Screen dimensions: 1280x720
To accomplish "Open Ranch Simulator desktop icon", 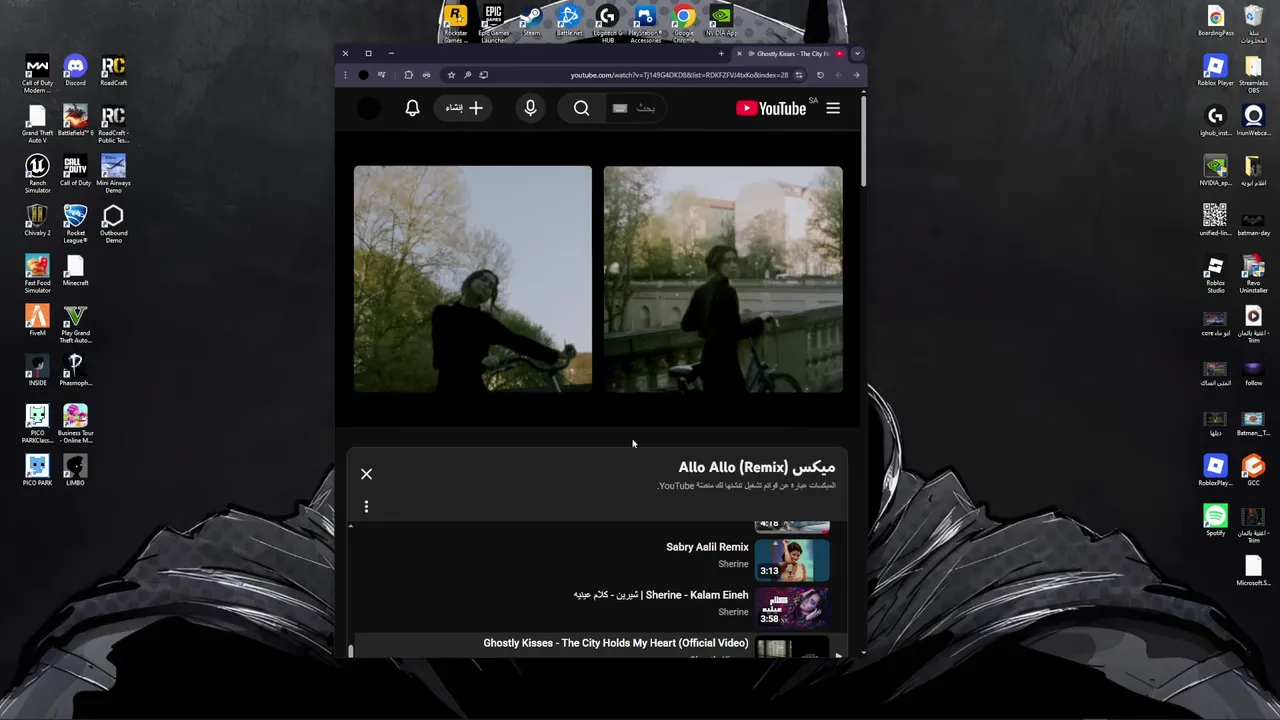I will (x=37, y=174).
